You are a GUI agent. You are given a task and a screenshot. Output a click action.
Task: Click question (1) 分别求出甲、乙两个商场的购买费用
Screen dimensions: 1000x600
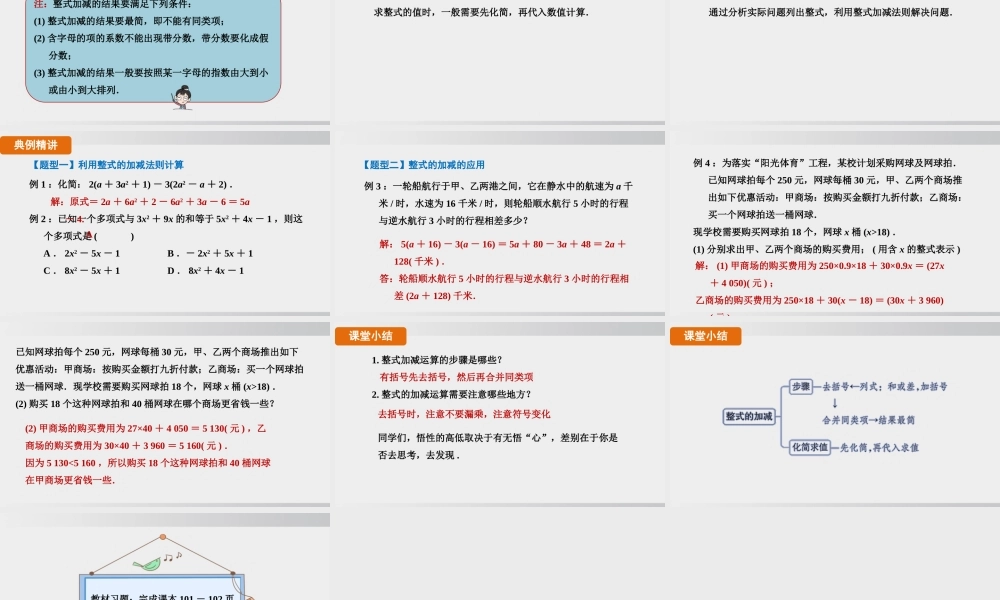[827, 249]
